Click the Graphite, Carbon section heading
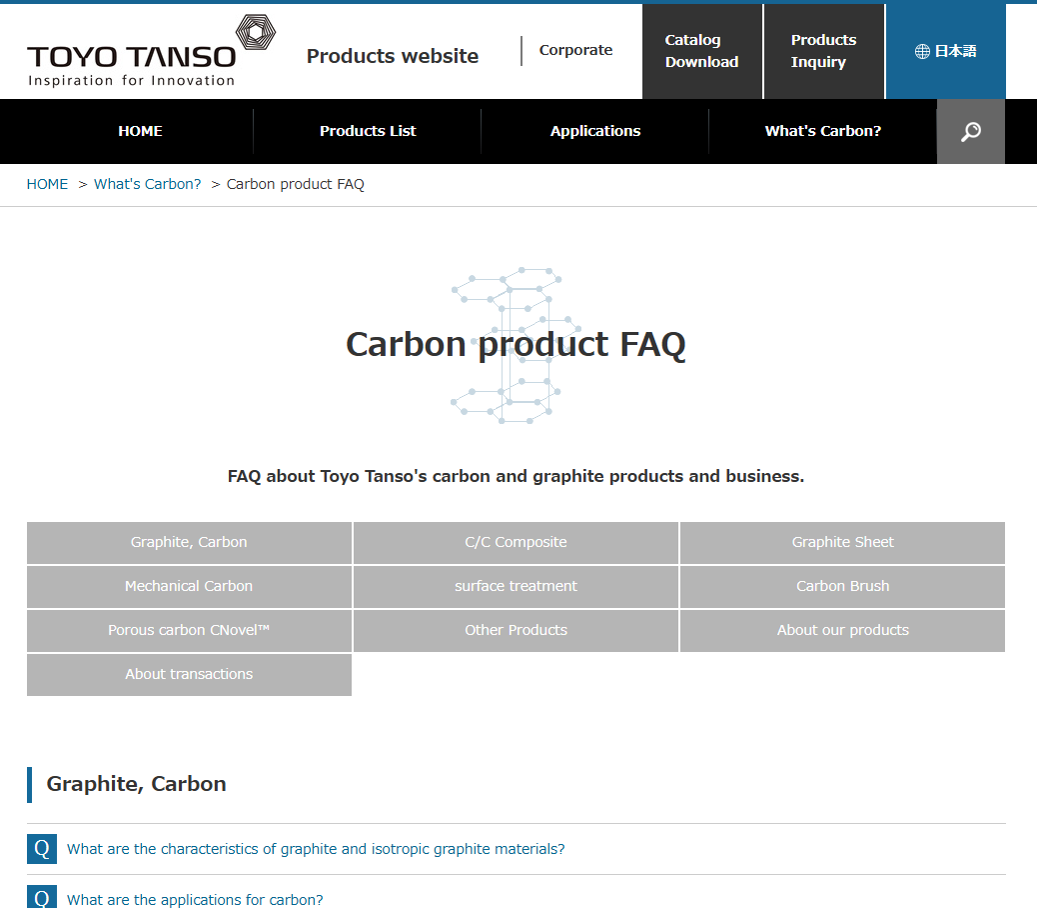Viewport: 1037px width, 908px height. (x=136, y=784)
